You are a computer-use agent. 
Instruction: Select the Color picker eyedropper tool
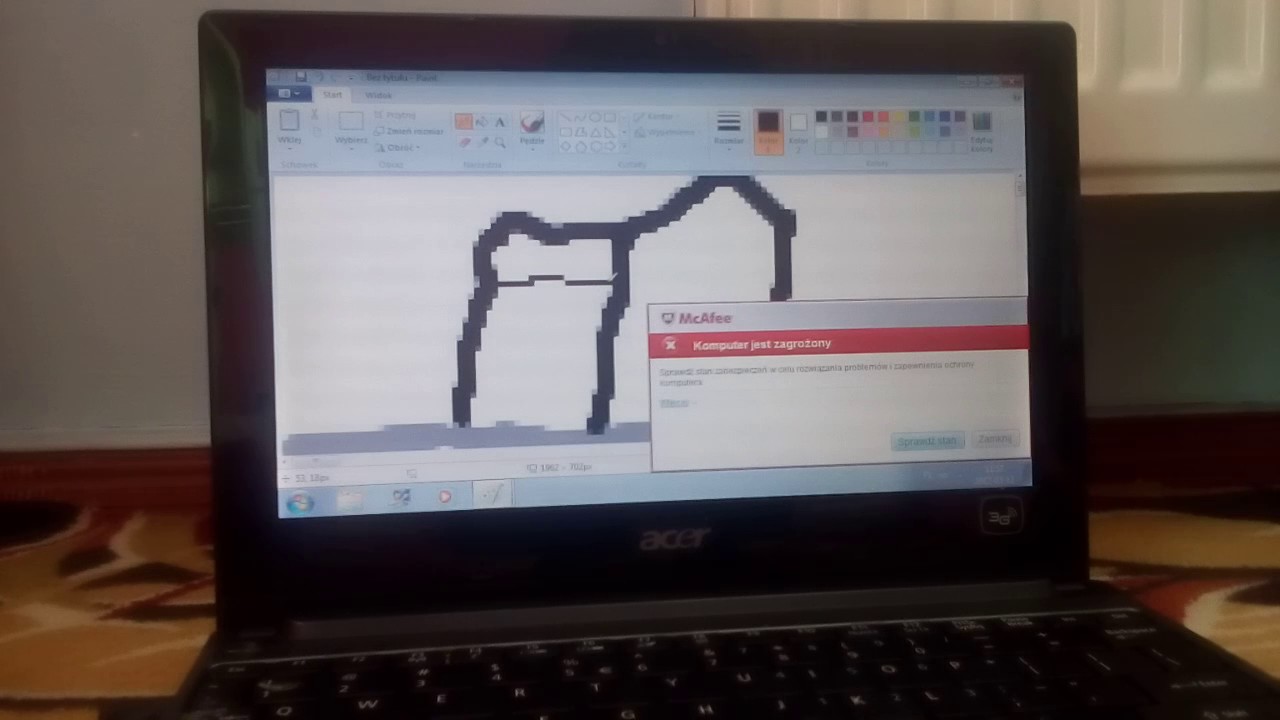click(482, 142)
